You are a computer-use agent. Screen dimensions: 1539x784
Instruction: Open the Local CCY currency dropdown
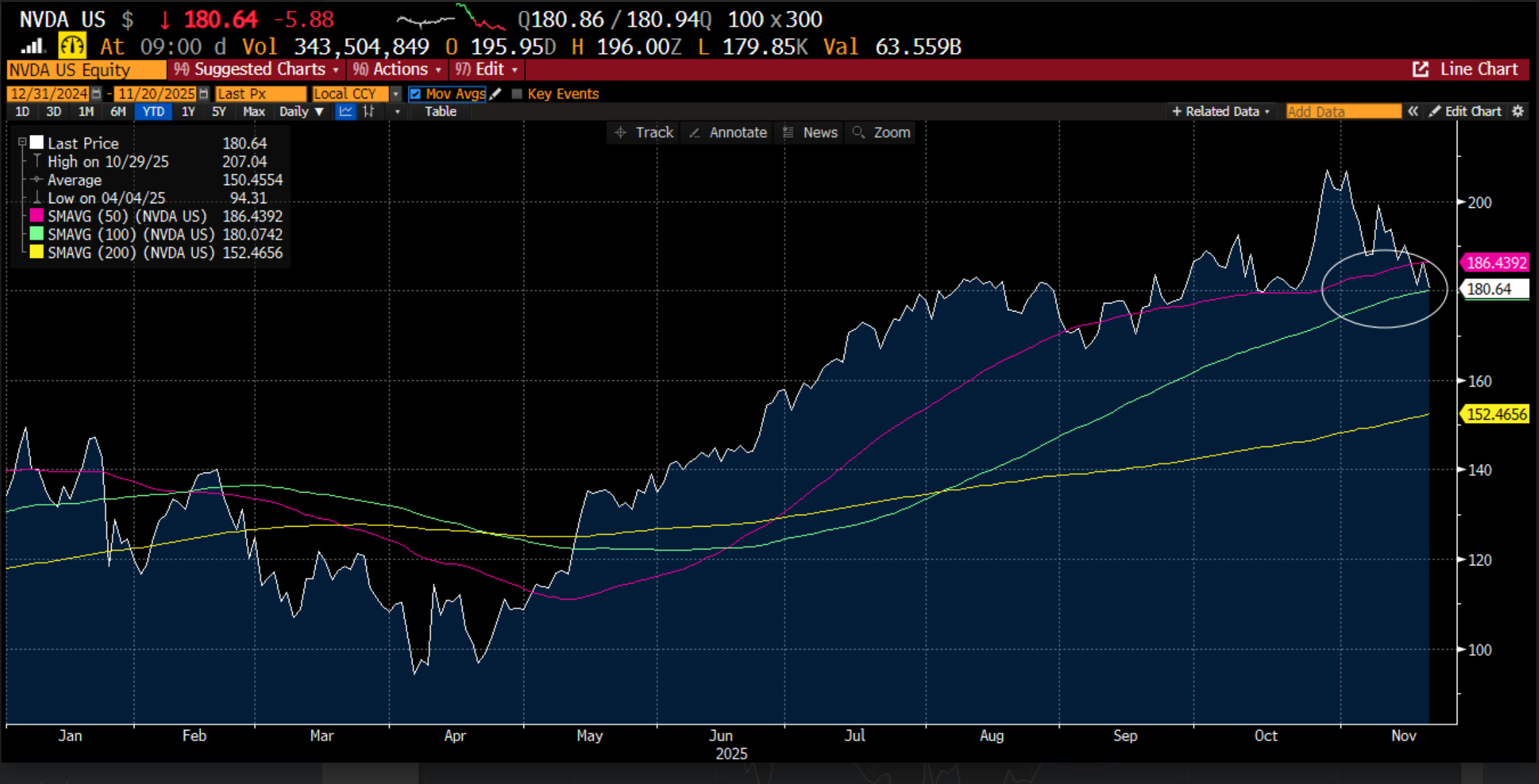pyautogui.click(x=395, y=94)
